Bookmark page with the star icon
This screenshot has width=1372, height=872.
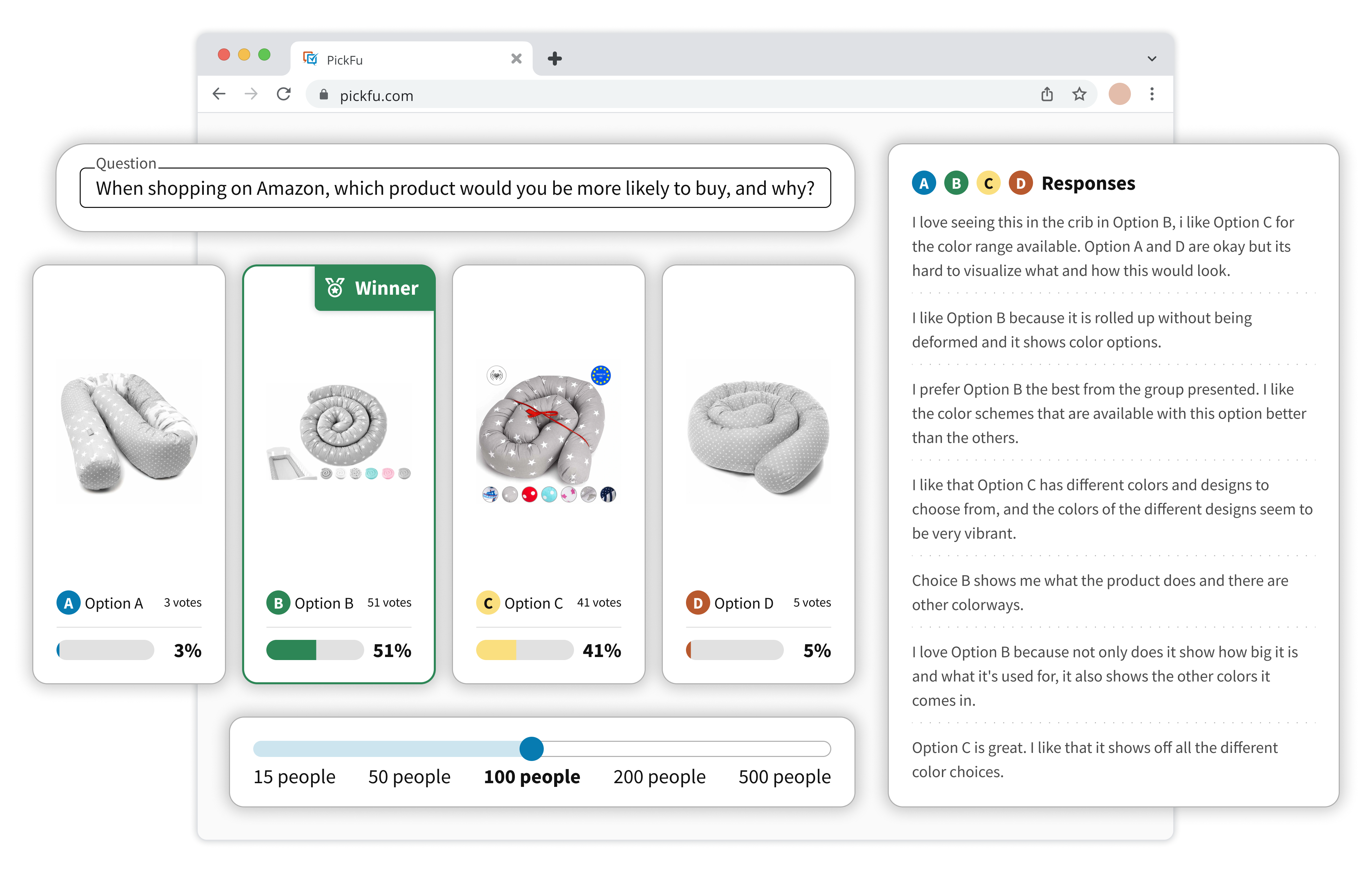pyautogui.click(x=1079, y=94)
